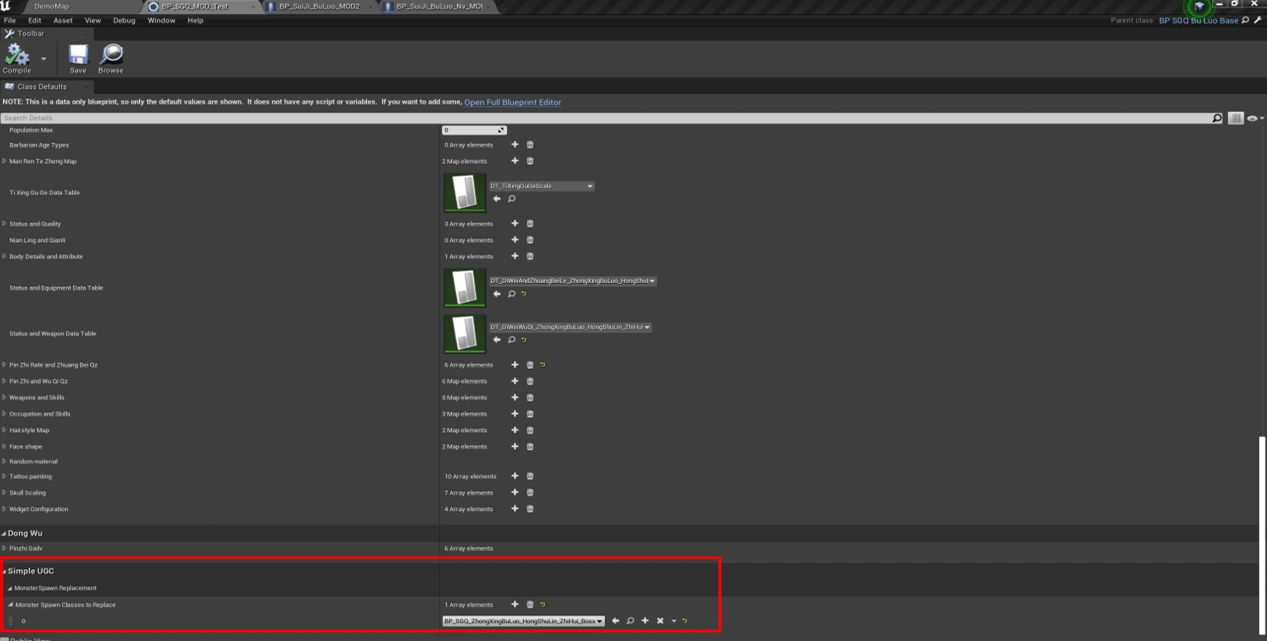
Task: Open DT_TiXingGuGeScale asset dropdown
Action: (541, 186)
